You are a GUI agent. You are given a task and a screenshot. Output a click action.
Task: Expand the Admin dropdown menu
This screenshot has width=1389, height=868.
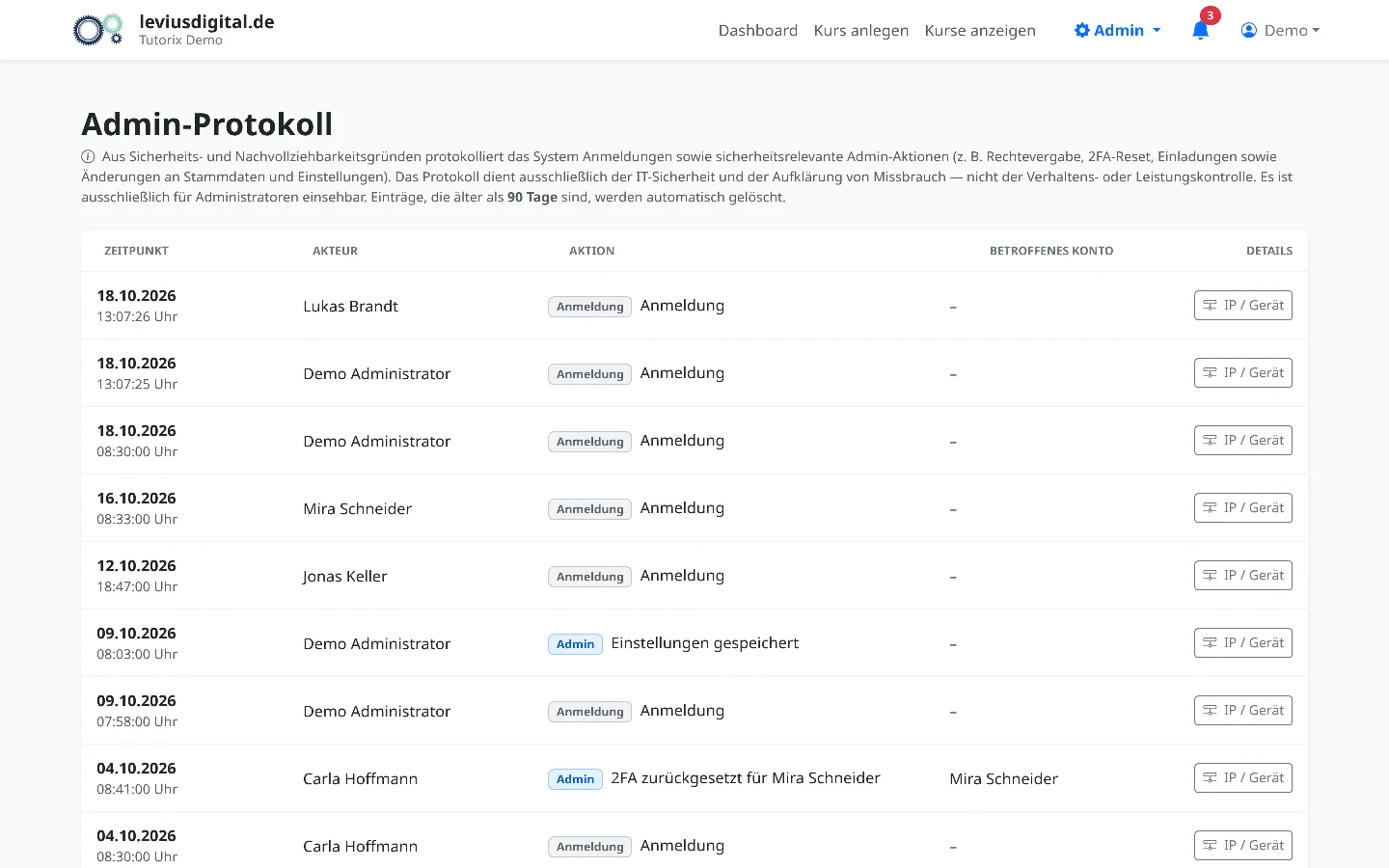pyautogui.click(x=1118, y=30)
